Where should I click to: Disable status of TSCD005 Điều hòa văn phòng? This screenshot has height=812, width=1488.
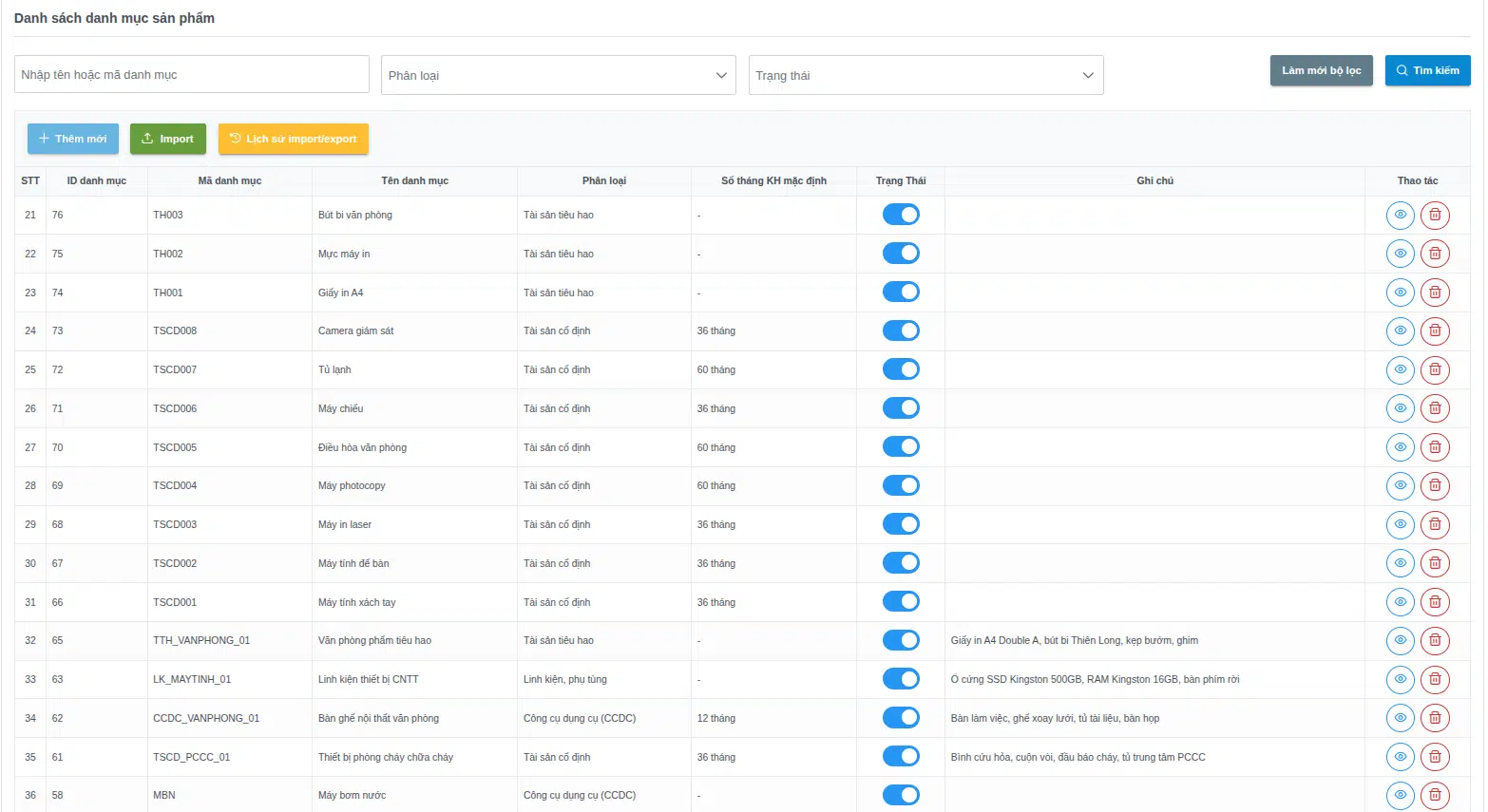tap(901, 447)
